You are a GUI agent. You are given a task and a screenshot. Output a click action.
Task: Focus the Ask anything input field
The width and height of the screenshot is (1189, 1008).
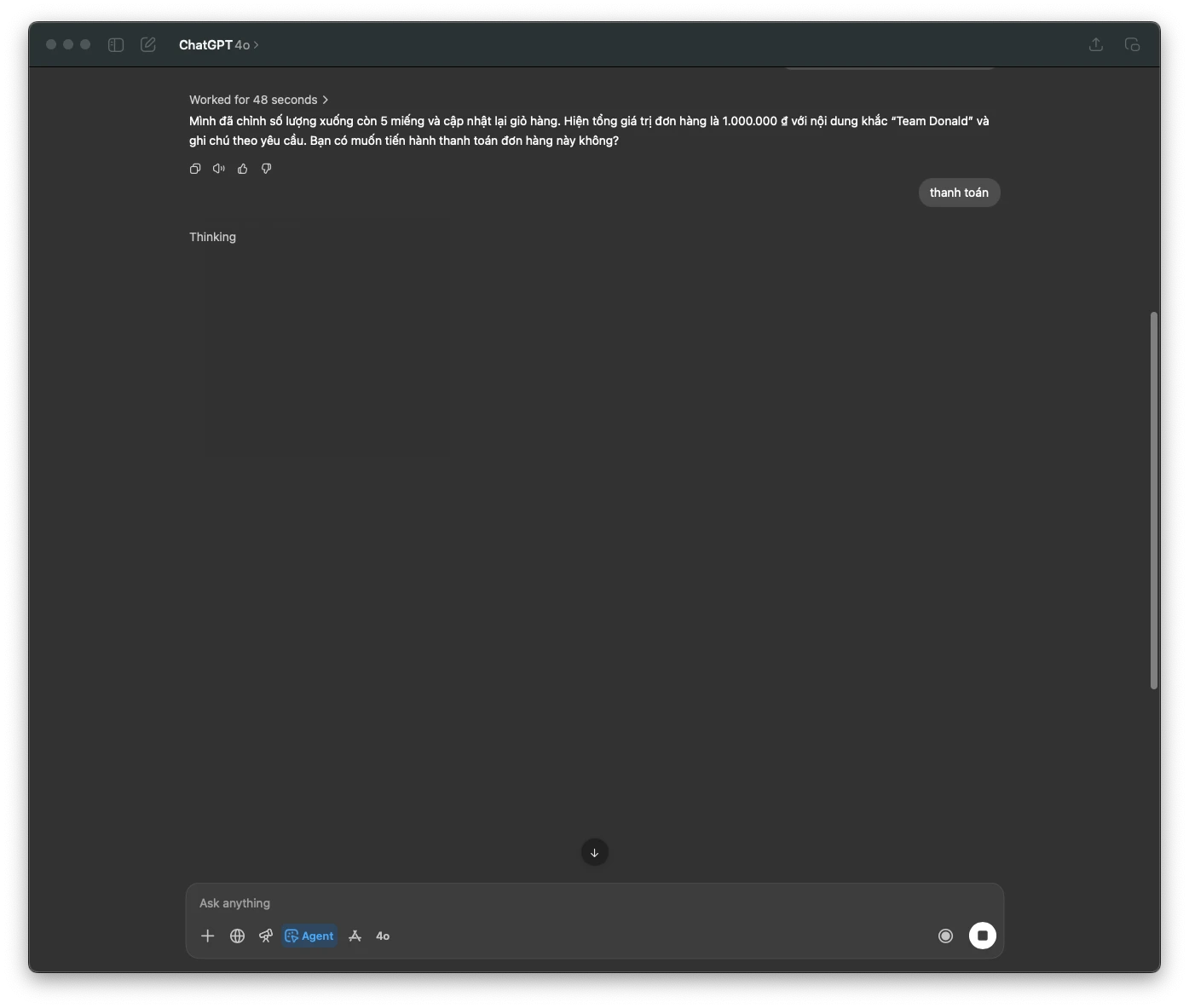(595, 903)
